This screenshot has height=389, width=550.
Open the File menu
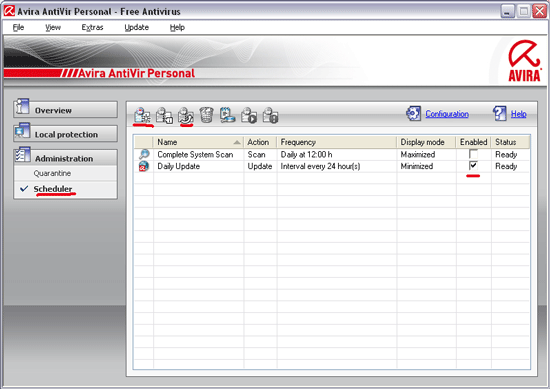coord(18,27)
